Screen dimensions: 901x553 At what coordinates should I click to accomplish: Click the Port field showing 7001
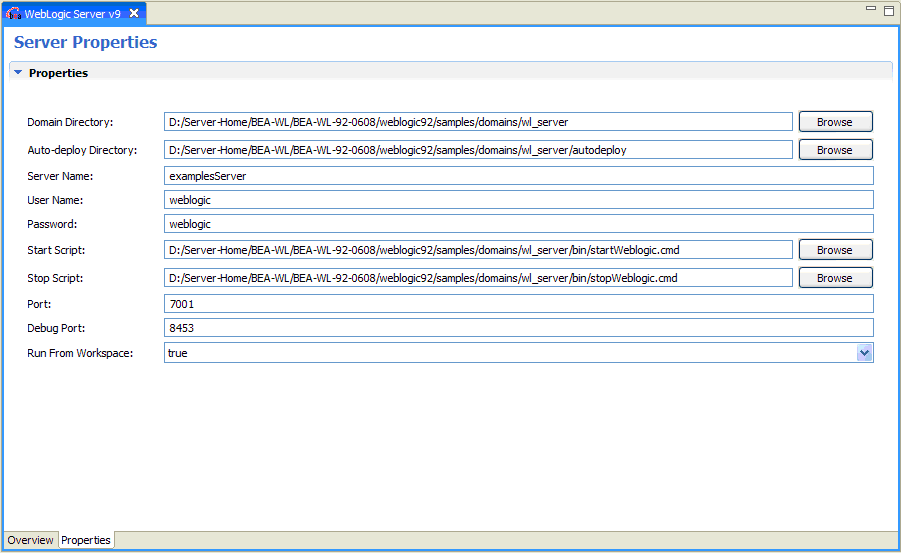coord(519,304)
